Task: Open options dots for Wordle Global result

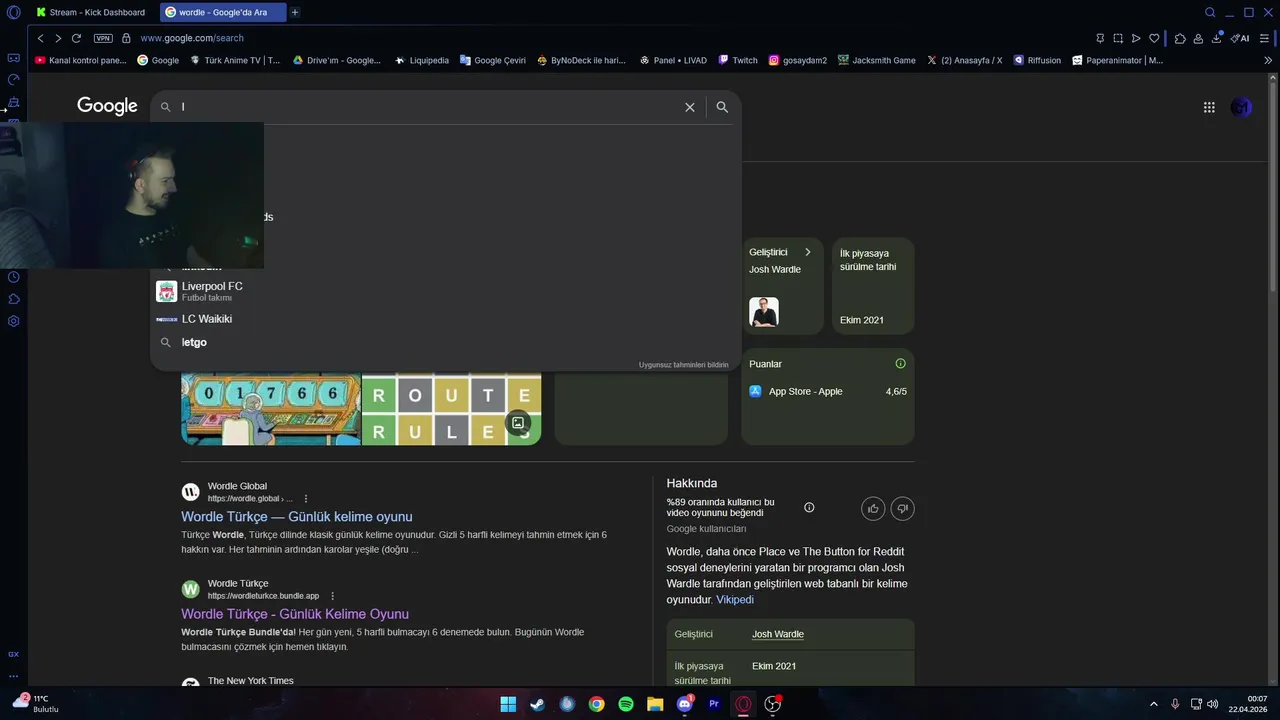Action: [306, 498]
